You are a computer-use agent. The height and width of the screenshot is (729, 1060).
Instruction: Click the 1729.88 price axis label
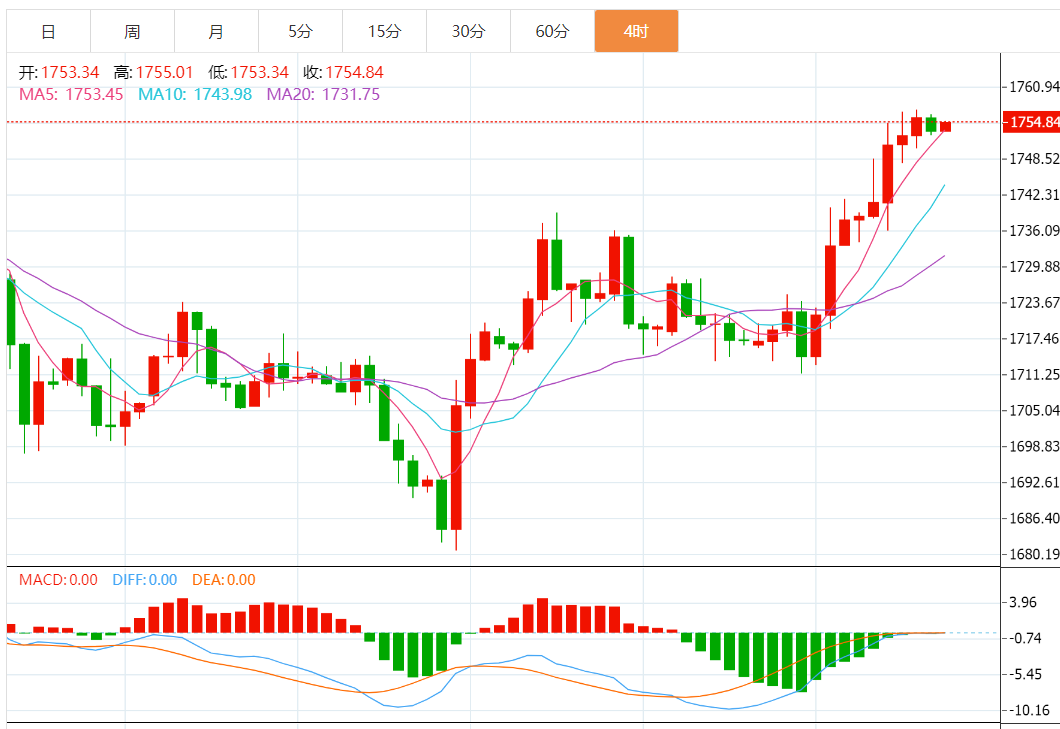pyautogui.click(x=1034, y=266)
